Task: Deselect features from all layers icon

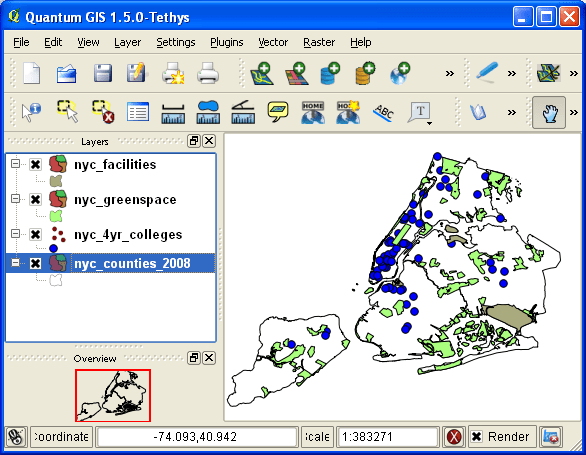Action: click(103, 111)
